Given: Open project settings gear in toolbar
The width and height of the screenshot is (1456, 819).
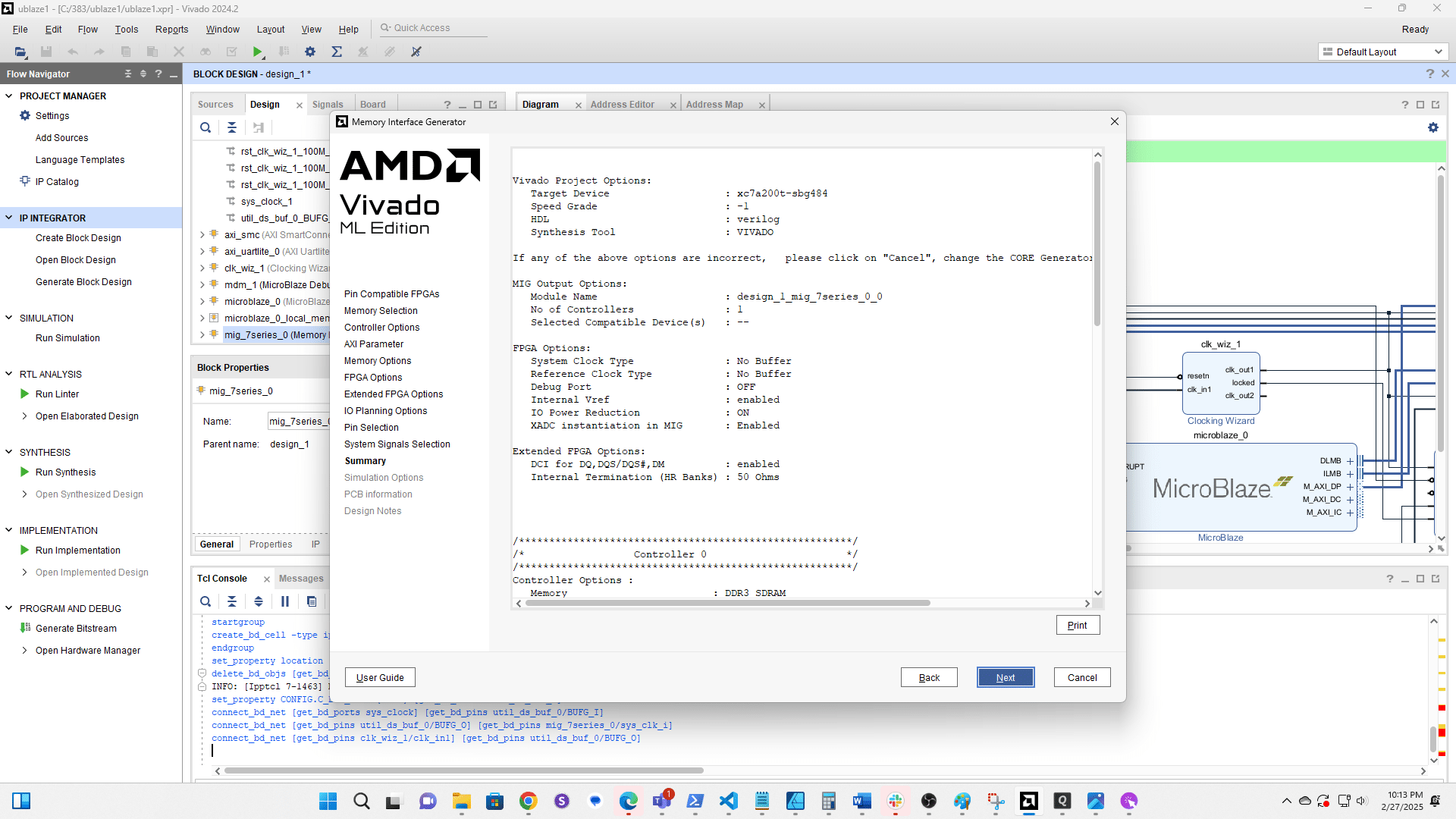Looking at the screenshot, I should [x=310, y=52].
